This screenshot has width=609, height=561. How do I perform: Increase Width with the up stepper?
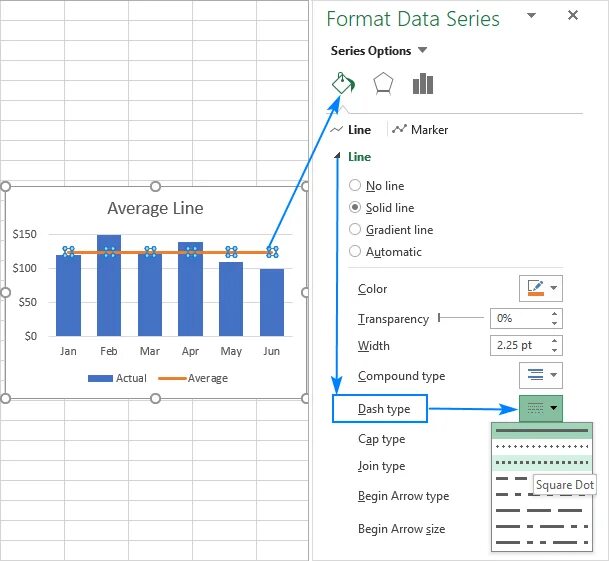(x=555, y=341)
